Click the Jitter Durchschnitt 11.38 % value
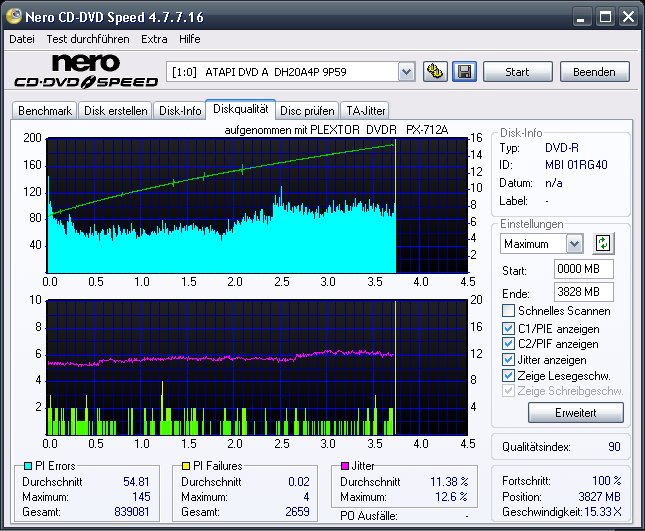 tap(449, 482)
